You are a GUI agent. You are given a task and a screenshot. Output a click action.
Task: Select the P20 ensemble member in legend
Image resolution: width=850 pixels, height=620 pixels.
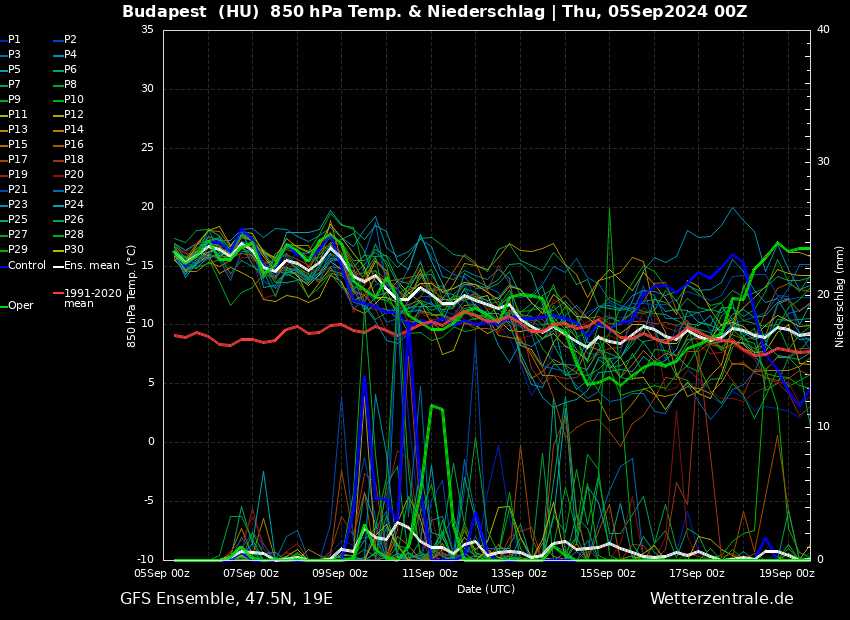click(74, 175)
